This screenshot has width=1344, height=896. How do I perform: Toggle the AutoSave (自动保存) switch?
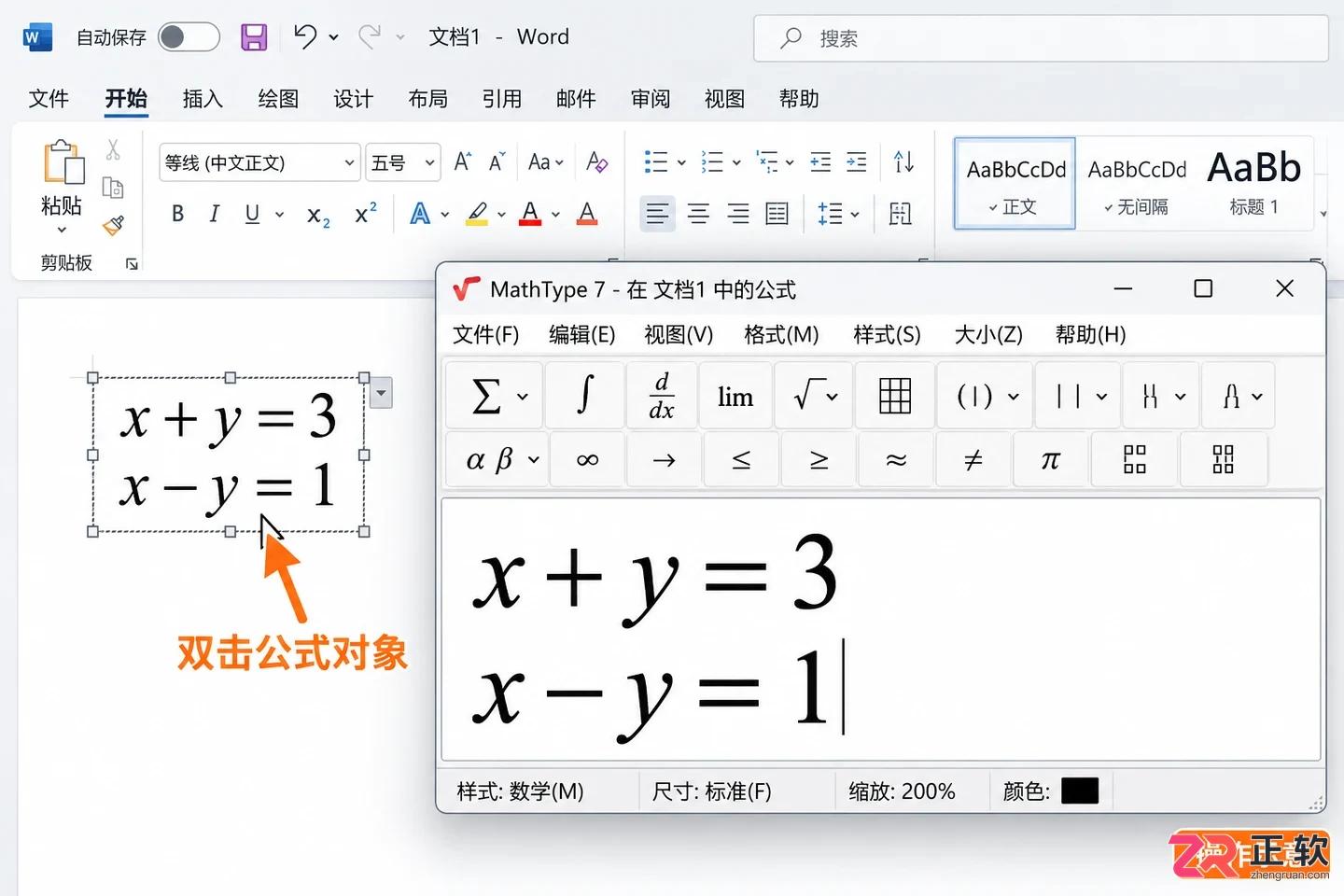189,37
